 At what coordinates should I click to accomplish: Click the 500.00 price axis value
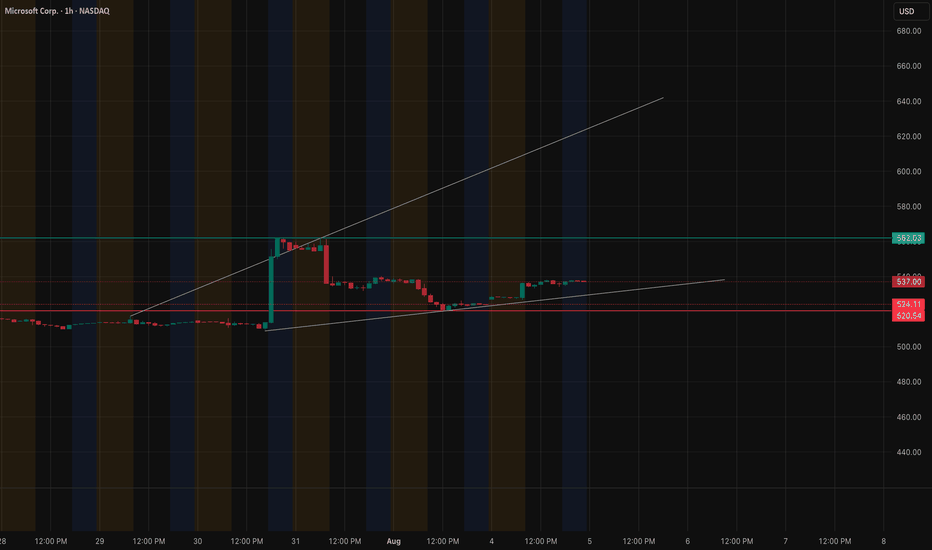[x=909, y=347]
